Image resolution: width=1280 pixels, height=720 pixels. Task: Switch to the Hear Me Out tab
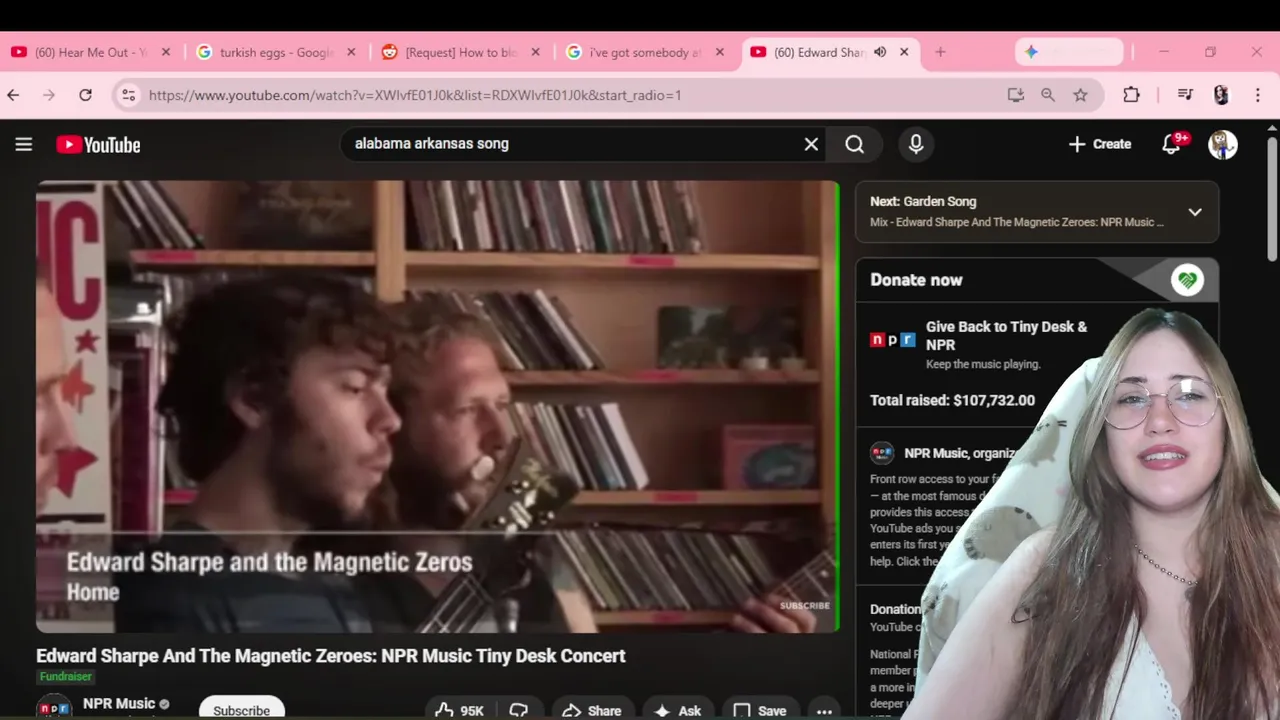pos(92,52)
